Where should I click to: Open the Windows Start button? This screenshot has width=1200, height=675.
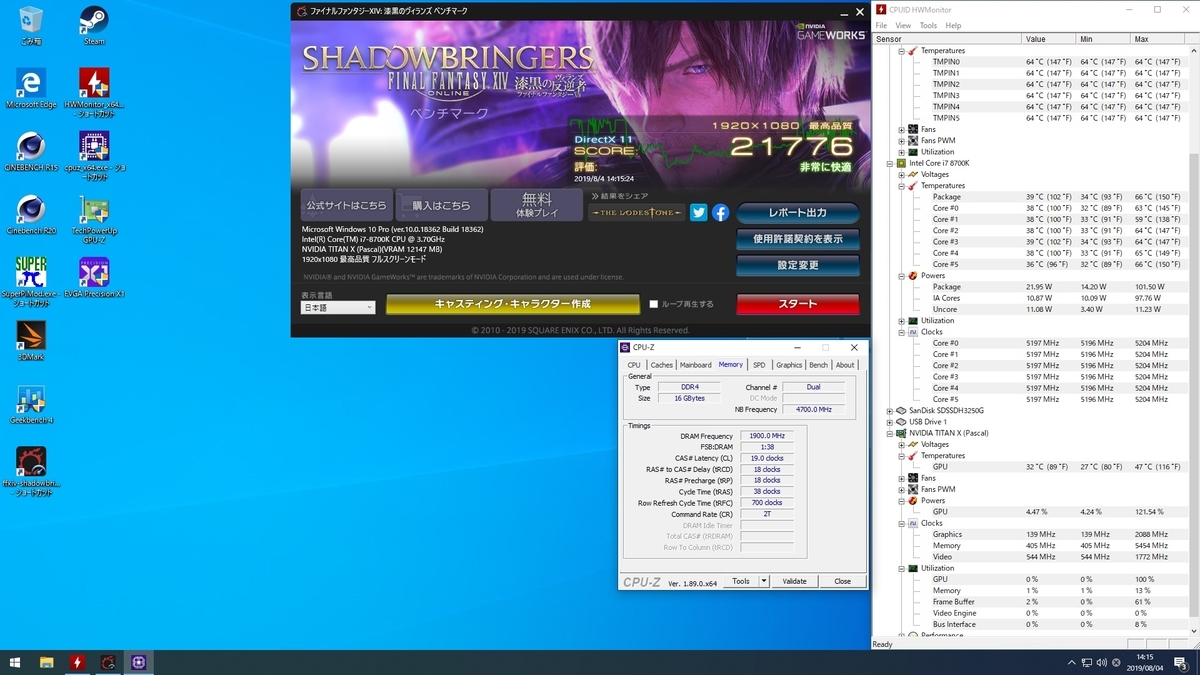15,662
